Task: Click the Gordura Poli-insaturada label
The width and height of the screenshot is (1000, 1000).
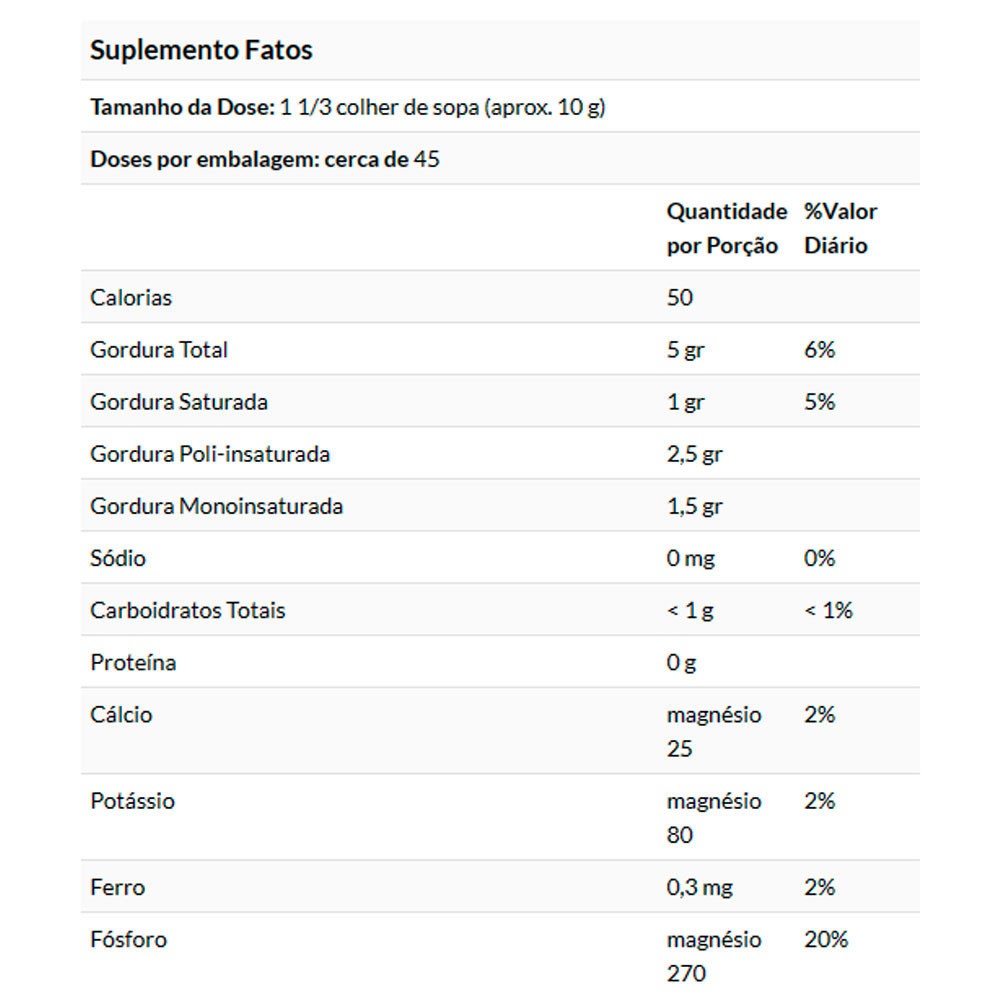Action: point(210,454)
